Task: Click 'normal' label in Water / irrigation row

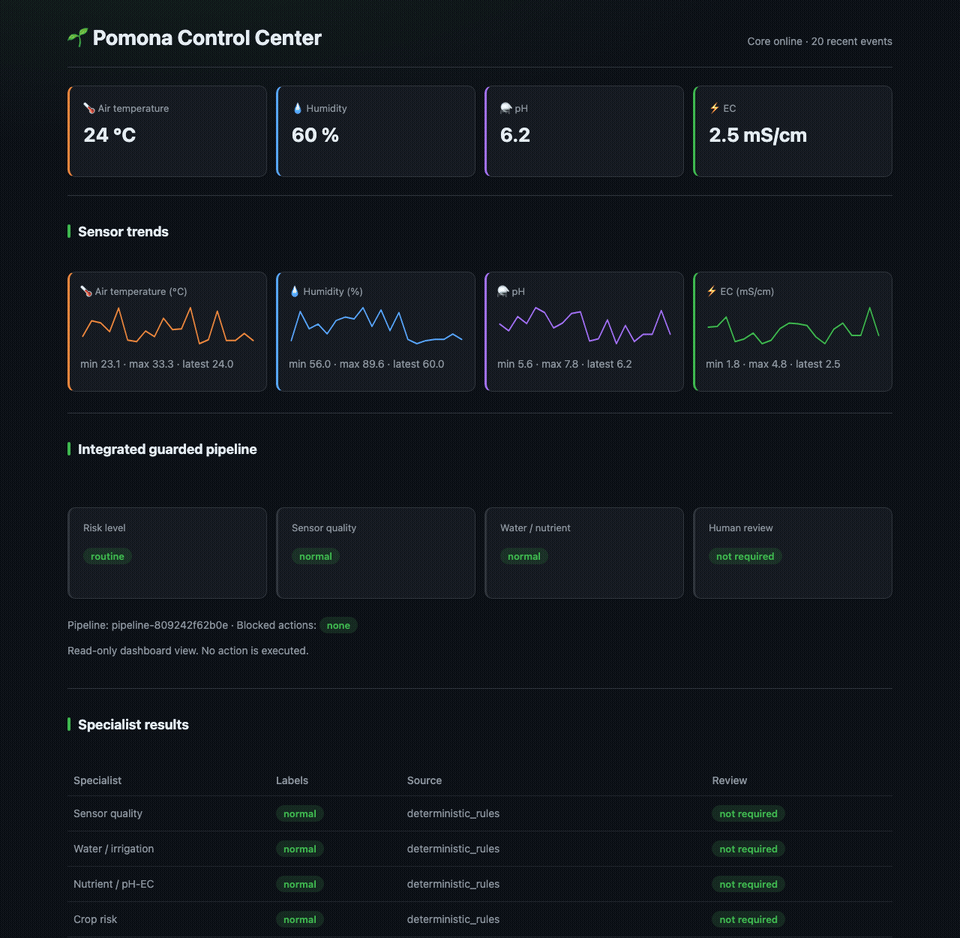Action: (299, 849)
